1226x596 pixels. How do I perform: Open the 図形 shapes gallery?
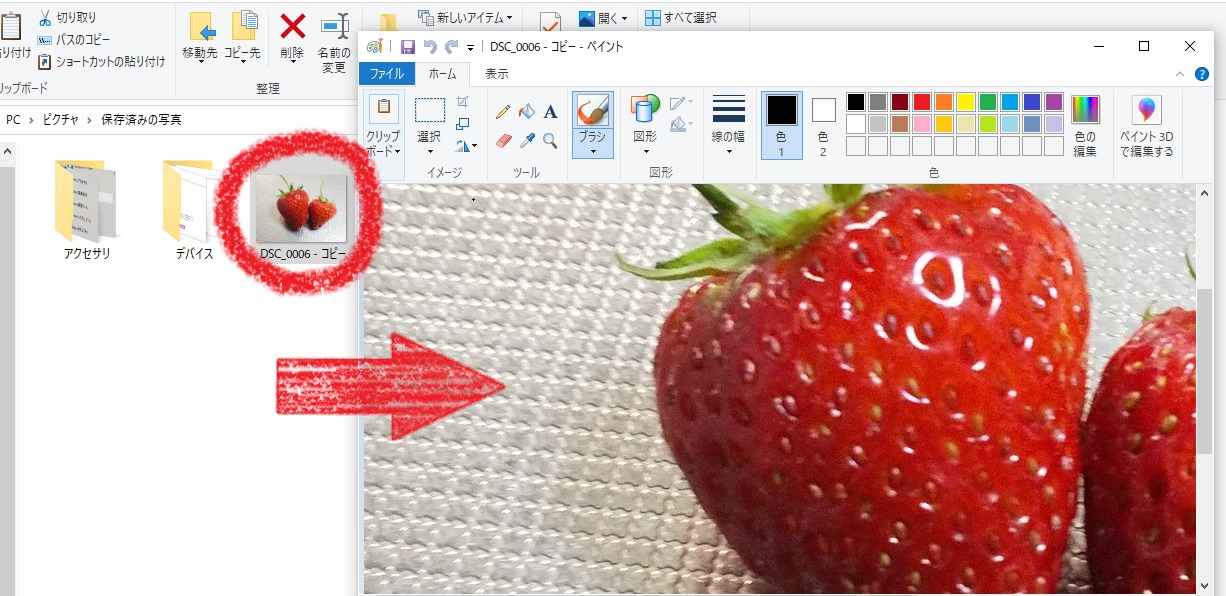(x=645, y=125)
